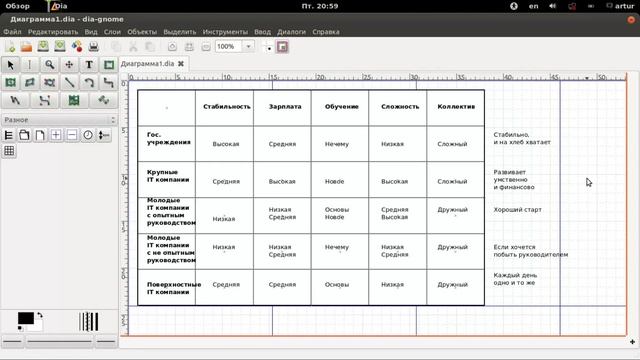Pick the Measurement object from sheet
The height and width of the screenshot is (360, 640).
(x=104, y=135)
